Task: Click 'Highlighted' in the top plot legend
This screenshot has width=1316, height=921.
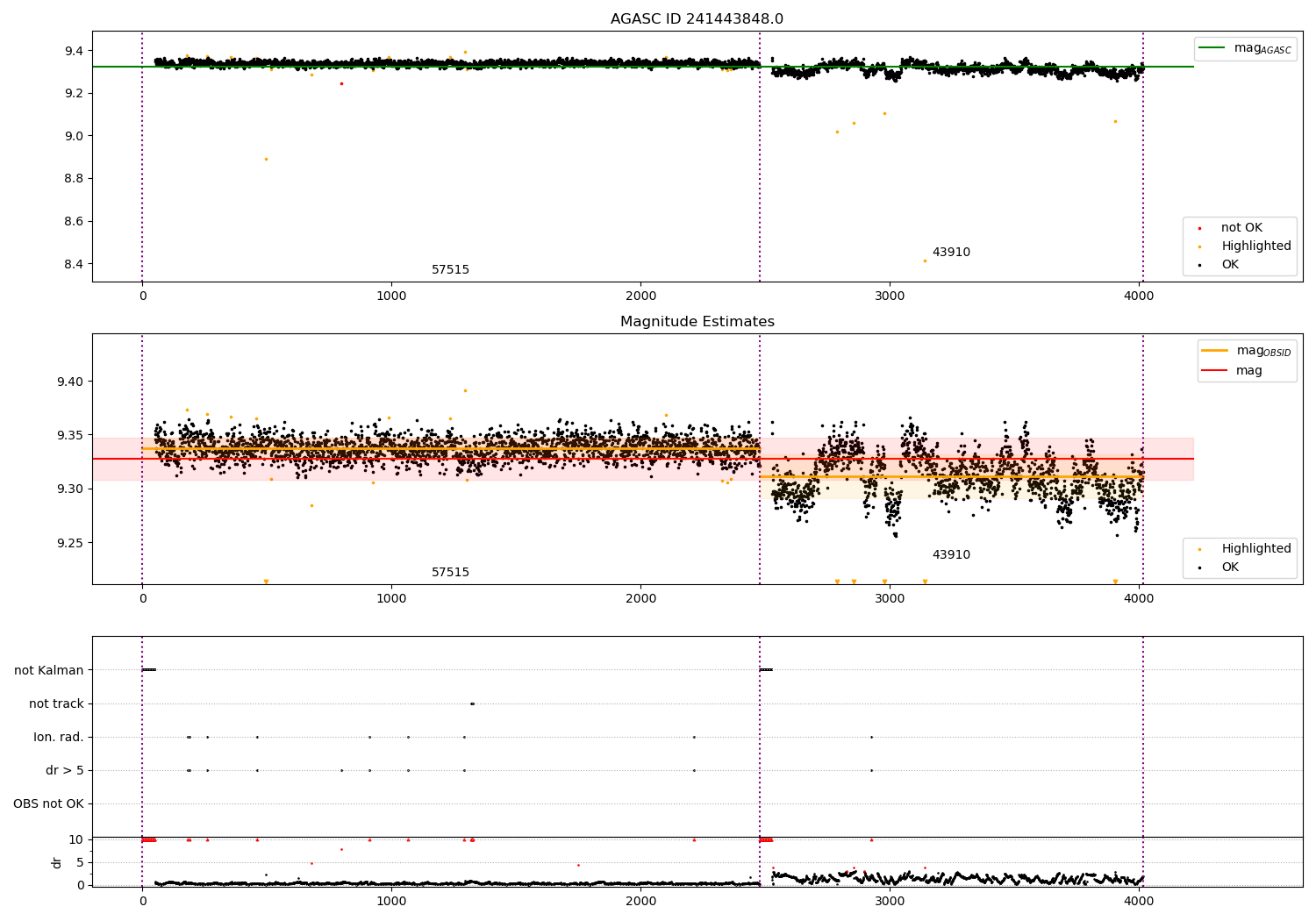Action: coord(1255,246)
